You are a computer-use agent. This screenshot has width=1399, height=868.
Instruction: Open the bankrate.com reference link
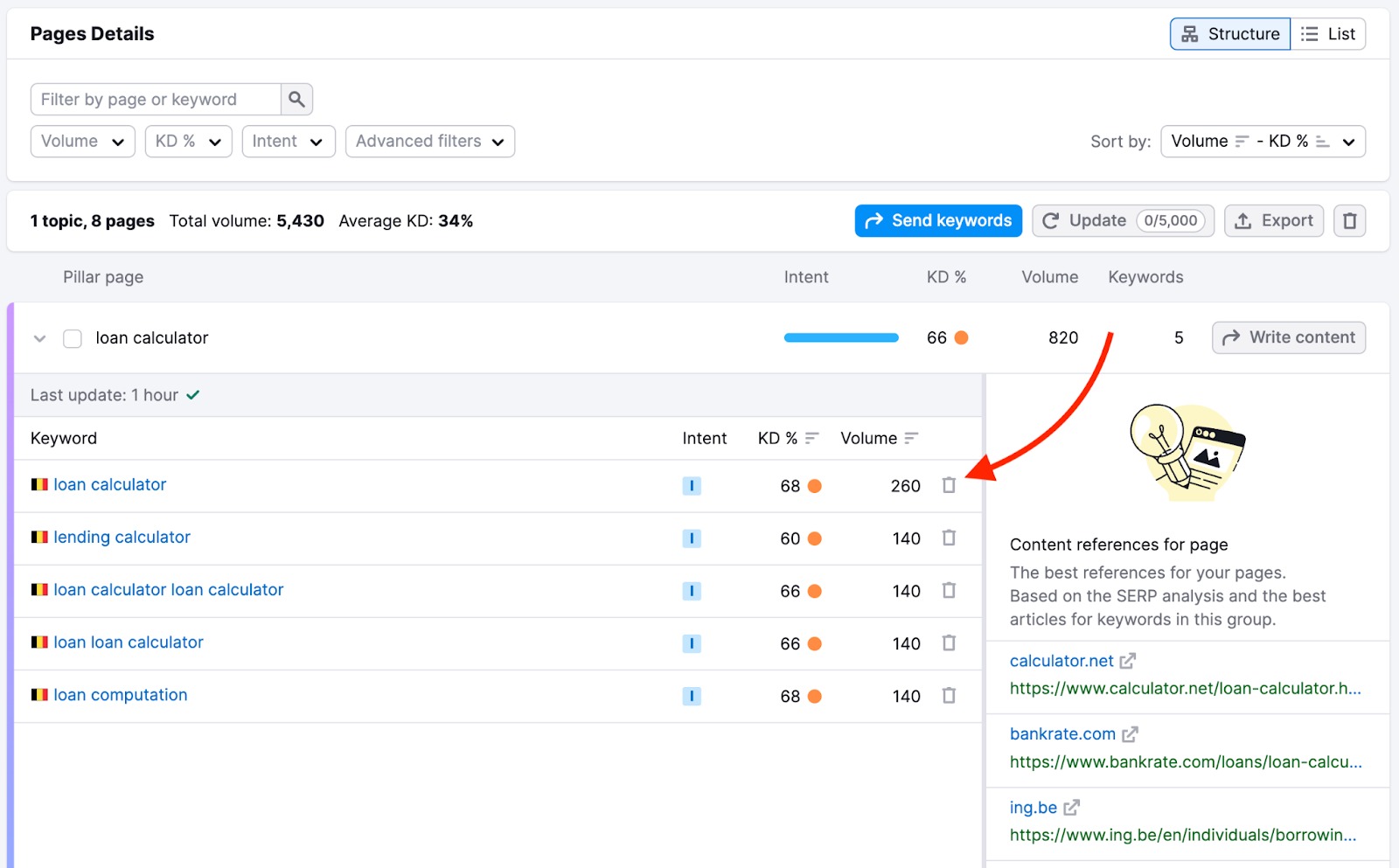click(x=1062, y=734)
